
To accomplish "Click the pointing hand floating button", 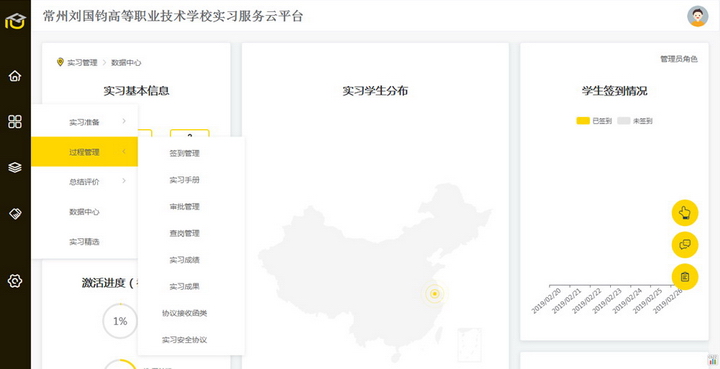I will pyautogui.click(x=685, y=212).
